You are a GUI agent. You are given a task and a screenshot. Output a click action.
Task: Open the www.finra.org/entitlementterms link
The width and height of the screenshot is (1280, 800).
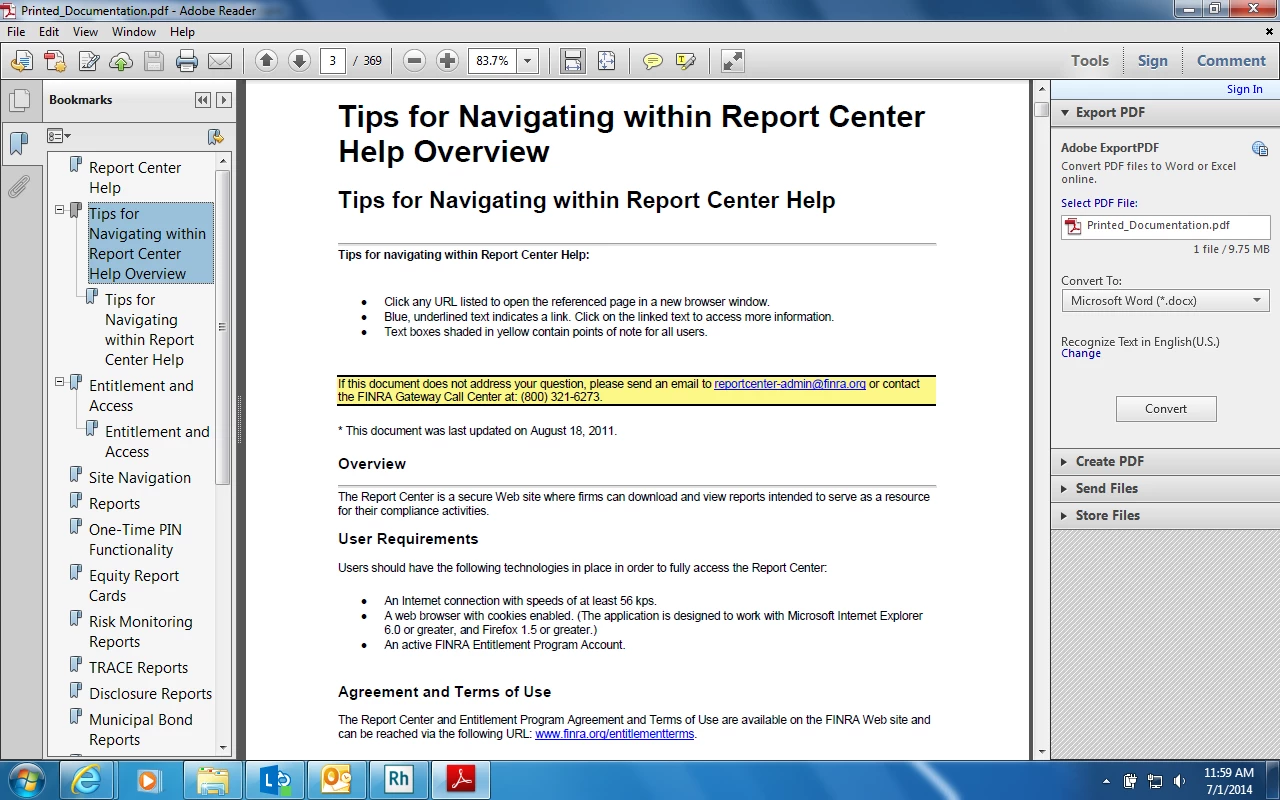click(x=614, y=734)
